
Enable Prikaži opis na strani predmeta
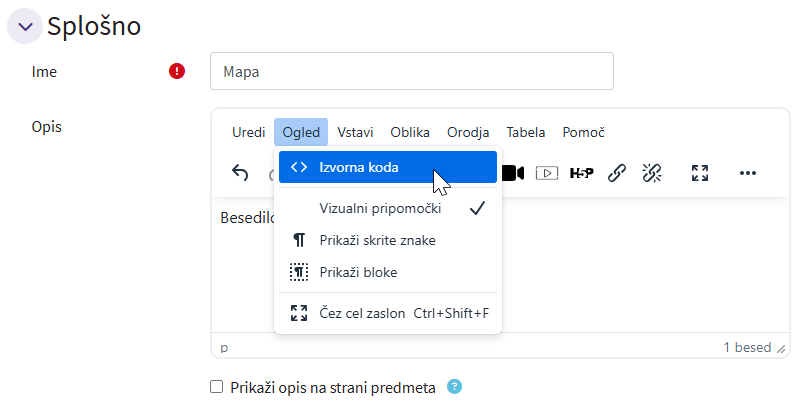click(x=217, y=387)
